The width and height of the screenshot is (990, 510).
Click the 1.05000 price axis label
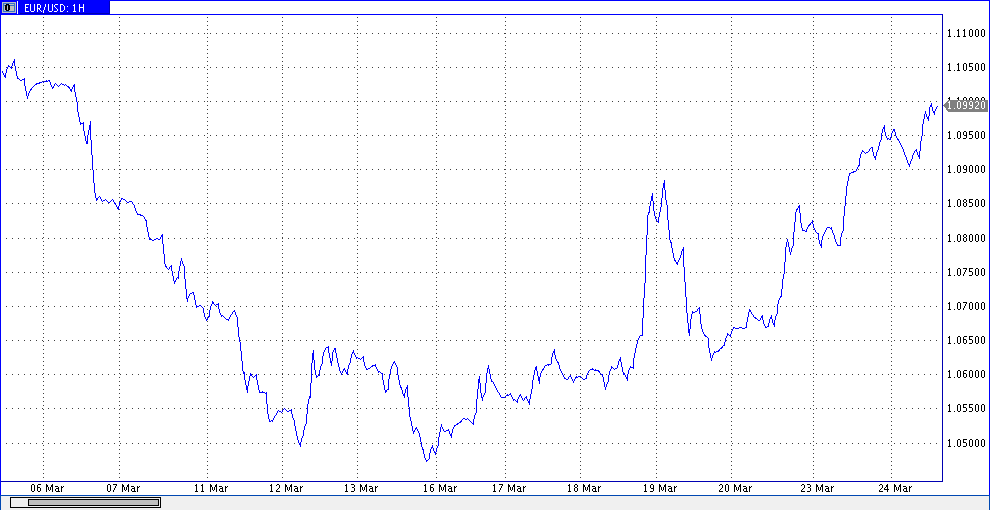[x=967, y=443]
